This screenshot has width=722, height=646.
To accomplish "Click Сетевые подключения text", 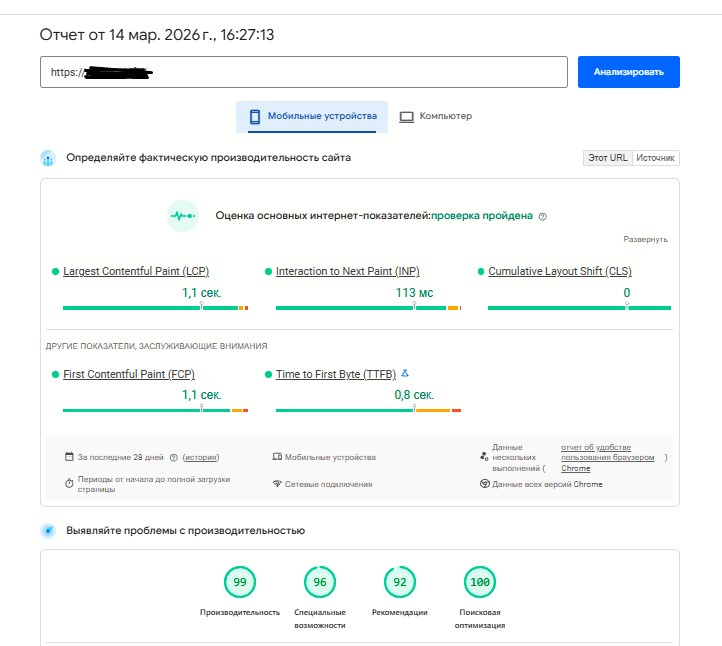I will click(328, 484).
